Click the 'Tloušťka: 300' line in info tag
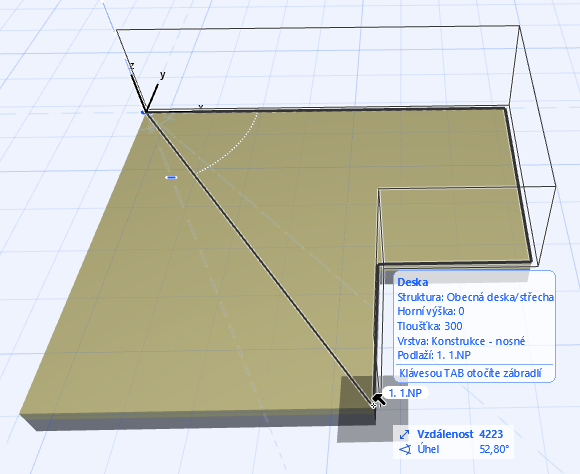 429,326
